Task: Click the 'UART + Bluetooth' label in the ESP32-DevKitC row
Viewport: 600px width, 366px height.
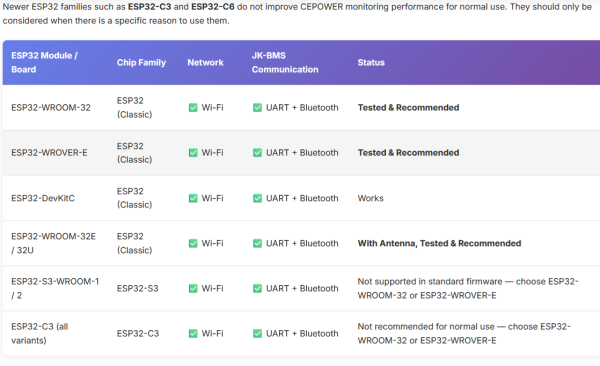Action: click(302, 198)
